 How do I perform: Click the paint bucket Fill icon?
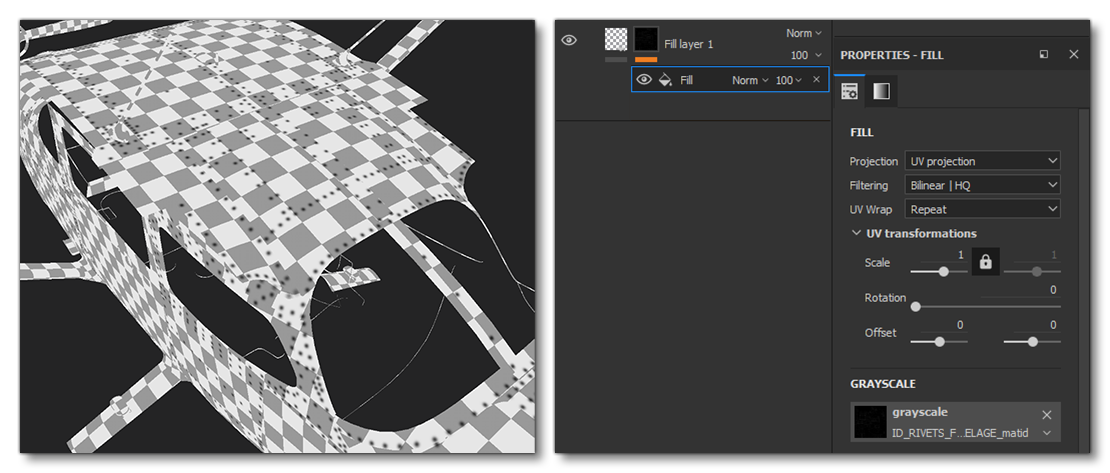[x=665, y=80]
